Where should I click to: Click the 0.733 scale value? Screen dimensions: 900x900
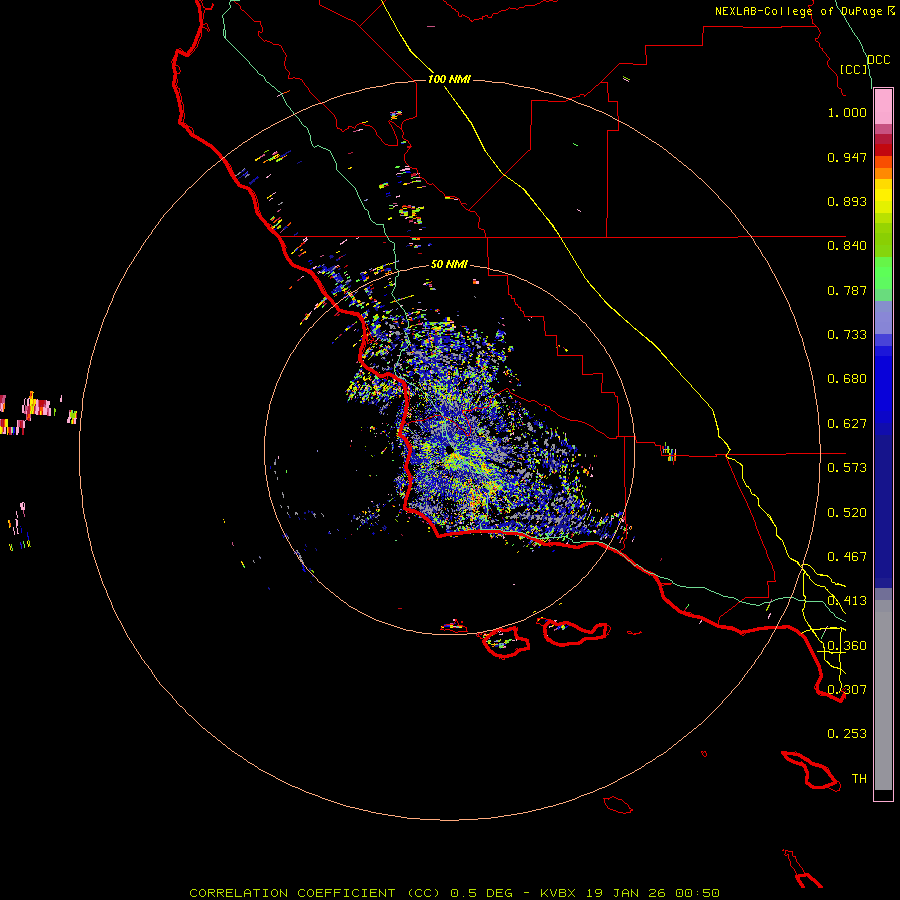point(847,335)
